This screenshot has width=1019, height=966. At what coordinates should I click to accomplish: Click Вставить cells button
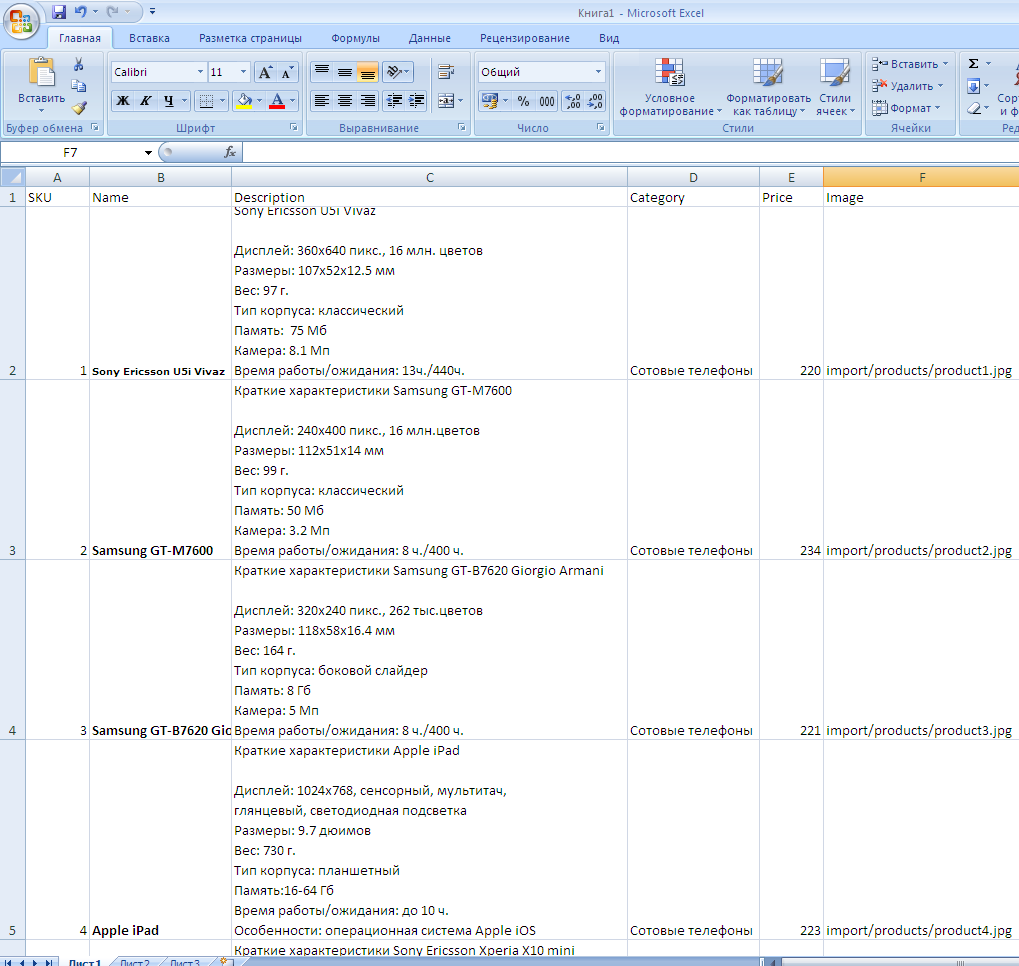point(910,64)
